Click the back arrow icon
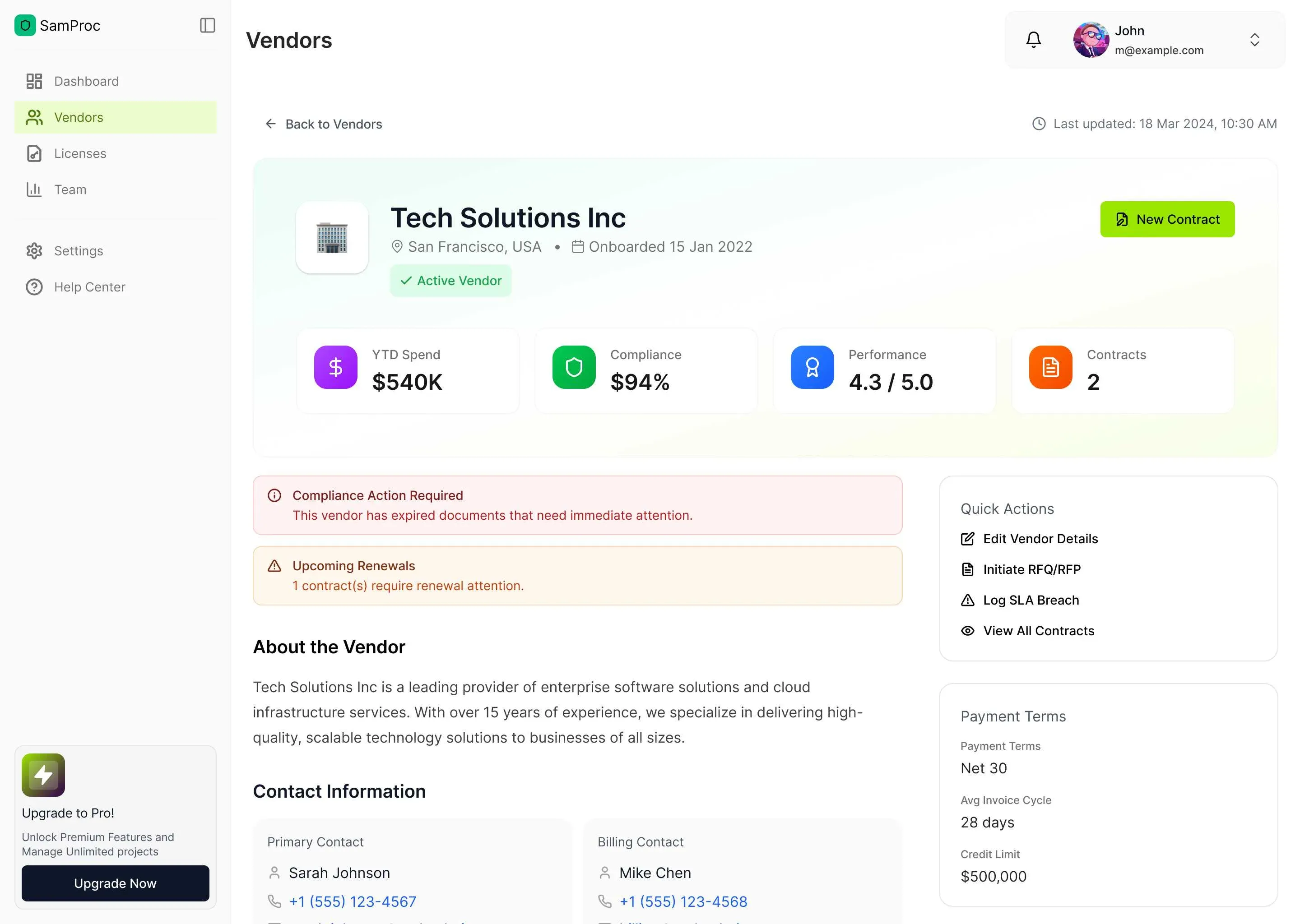The image size is (1300, 924). [271, 124]
